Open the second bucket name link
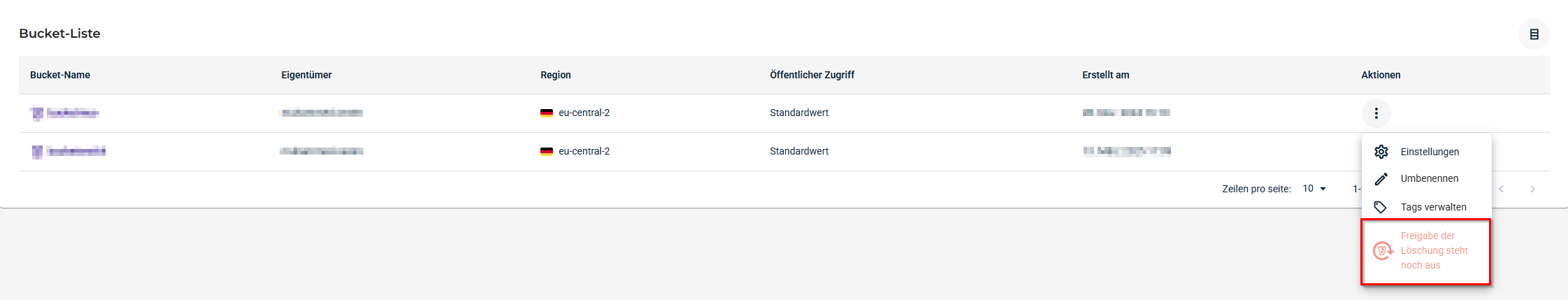This screenshot has height=300, width=1568. pos(76,152)
